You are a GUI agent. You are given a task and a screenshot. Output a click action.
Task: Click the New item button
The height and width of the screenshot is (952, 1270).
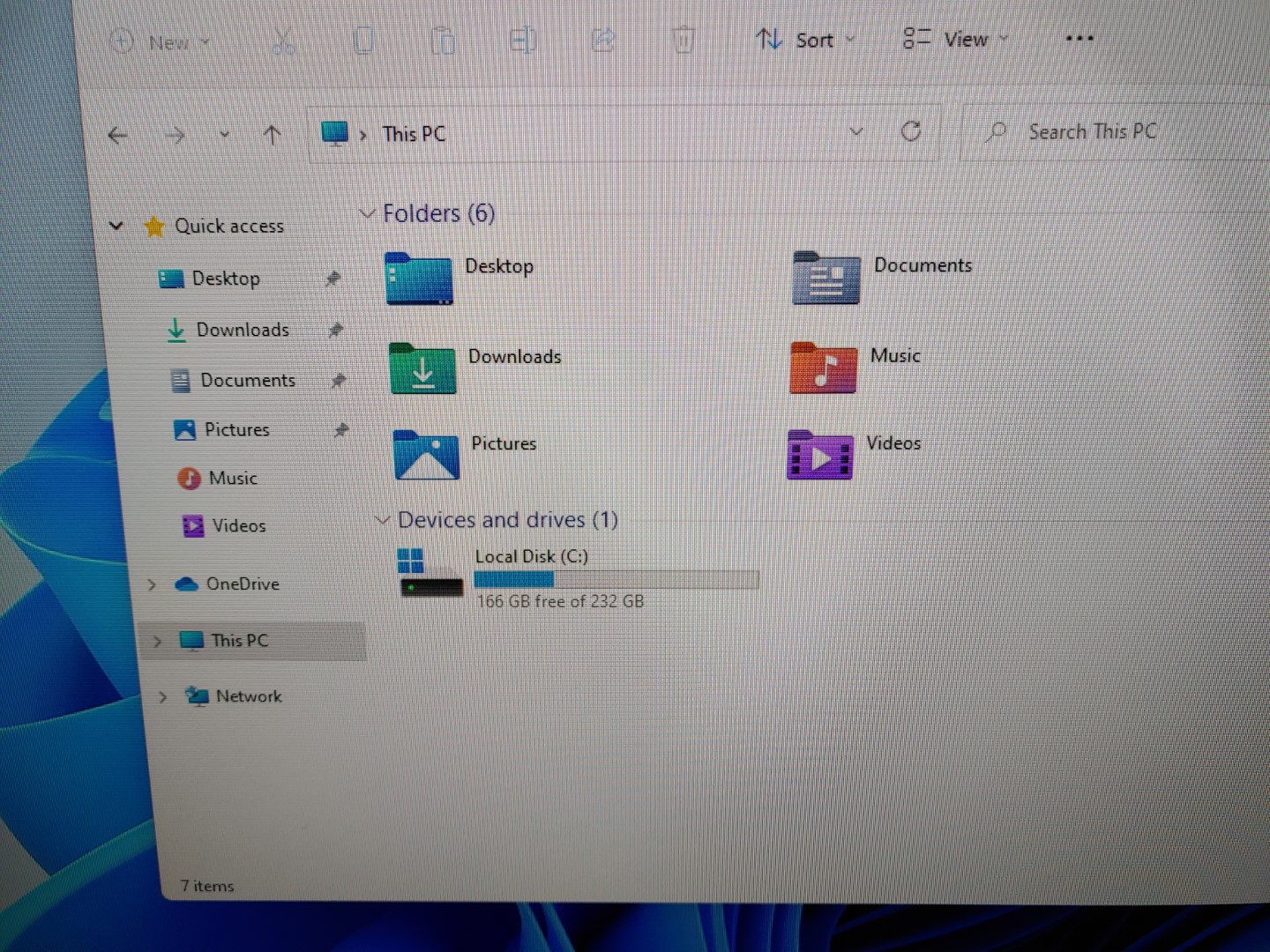click(x=160, y=41)
